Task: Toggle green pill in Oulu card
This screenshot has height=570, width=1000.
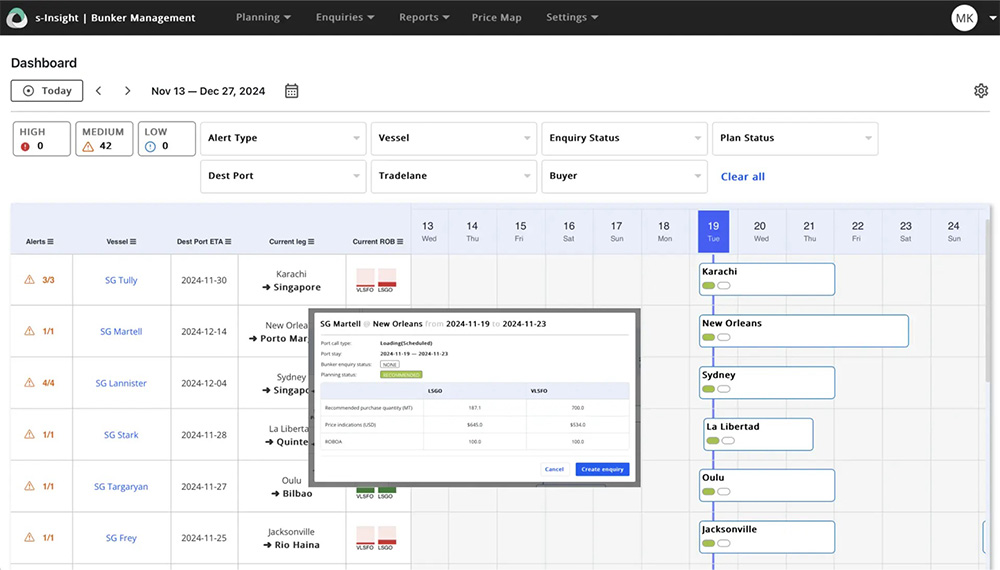Action: 709,492
